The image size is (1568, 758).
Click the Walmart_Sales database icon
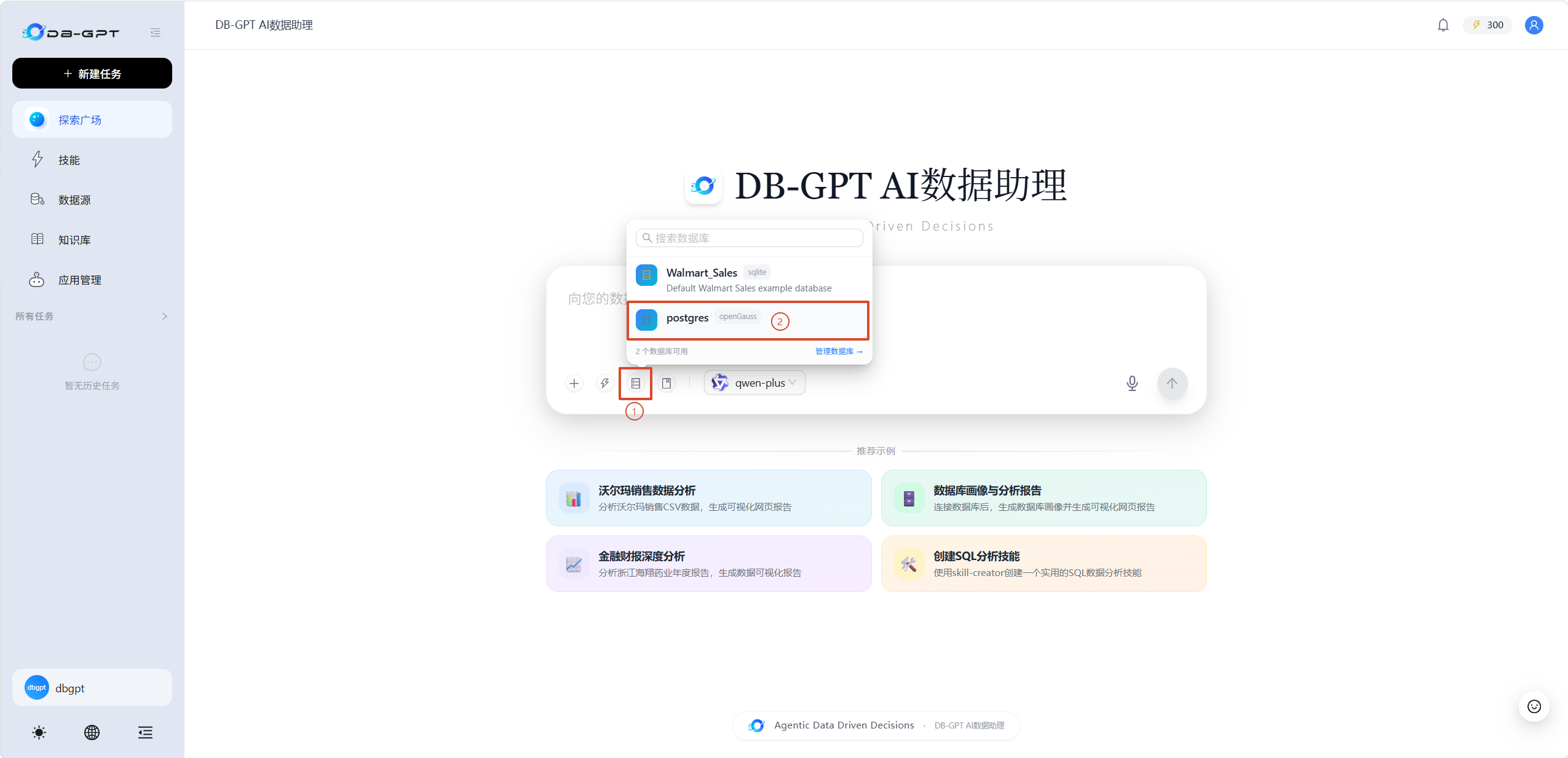coord(646,275)
